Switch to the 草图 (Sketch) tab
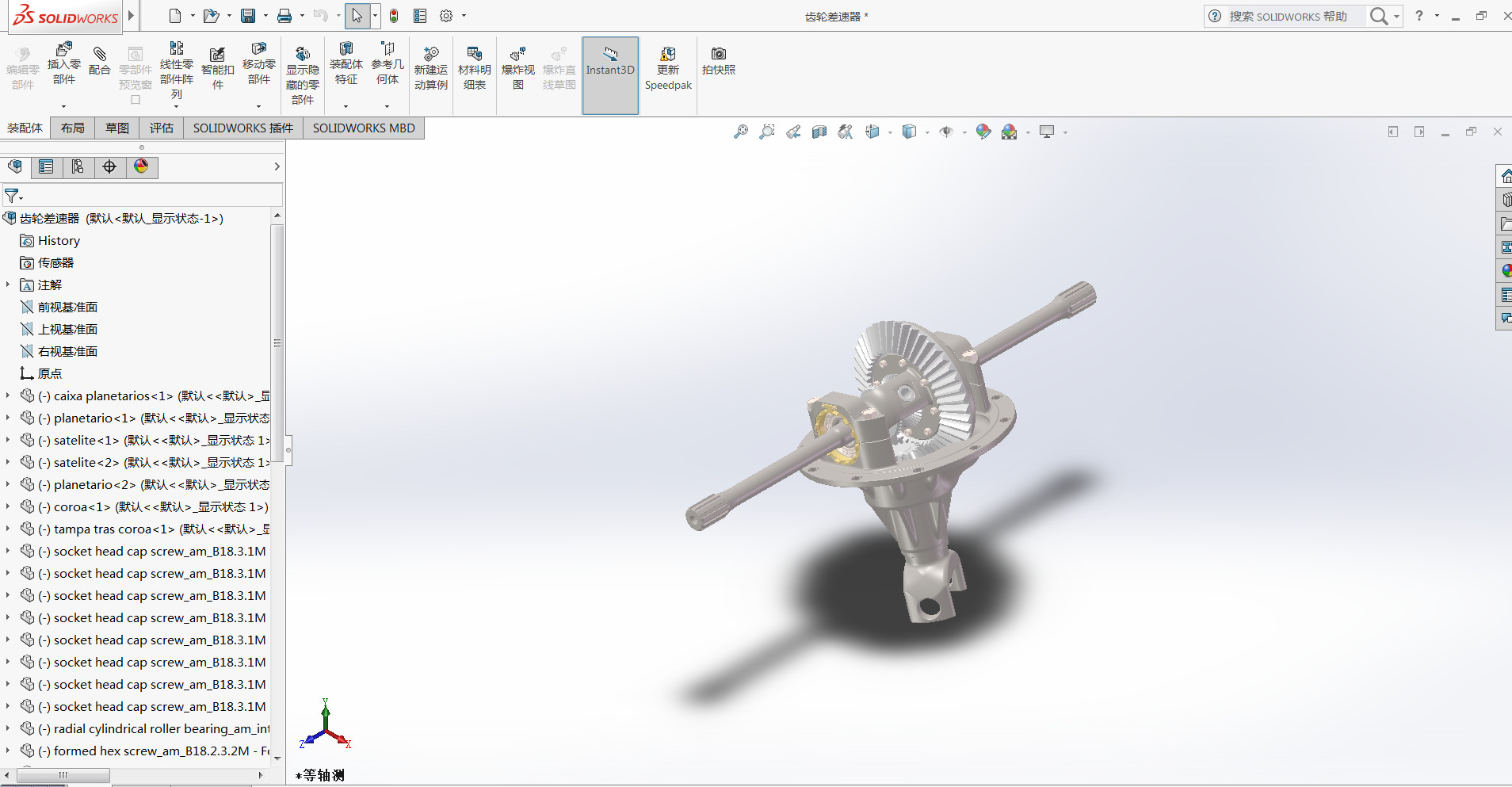Image resolution: width=1512 pixels, height=787 pixels. (116, 128)
